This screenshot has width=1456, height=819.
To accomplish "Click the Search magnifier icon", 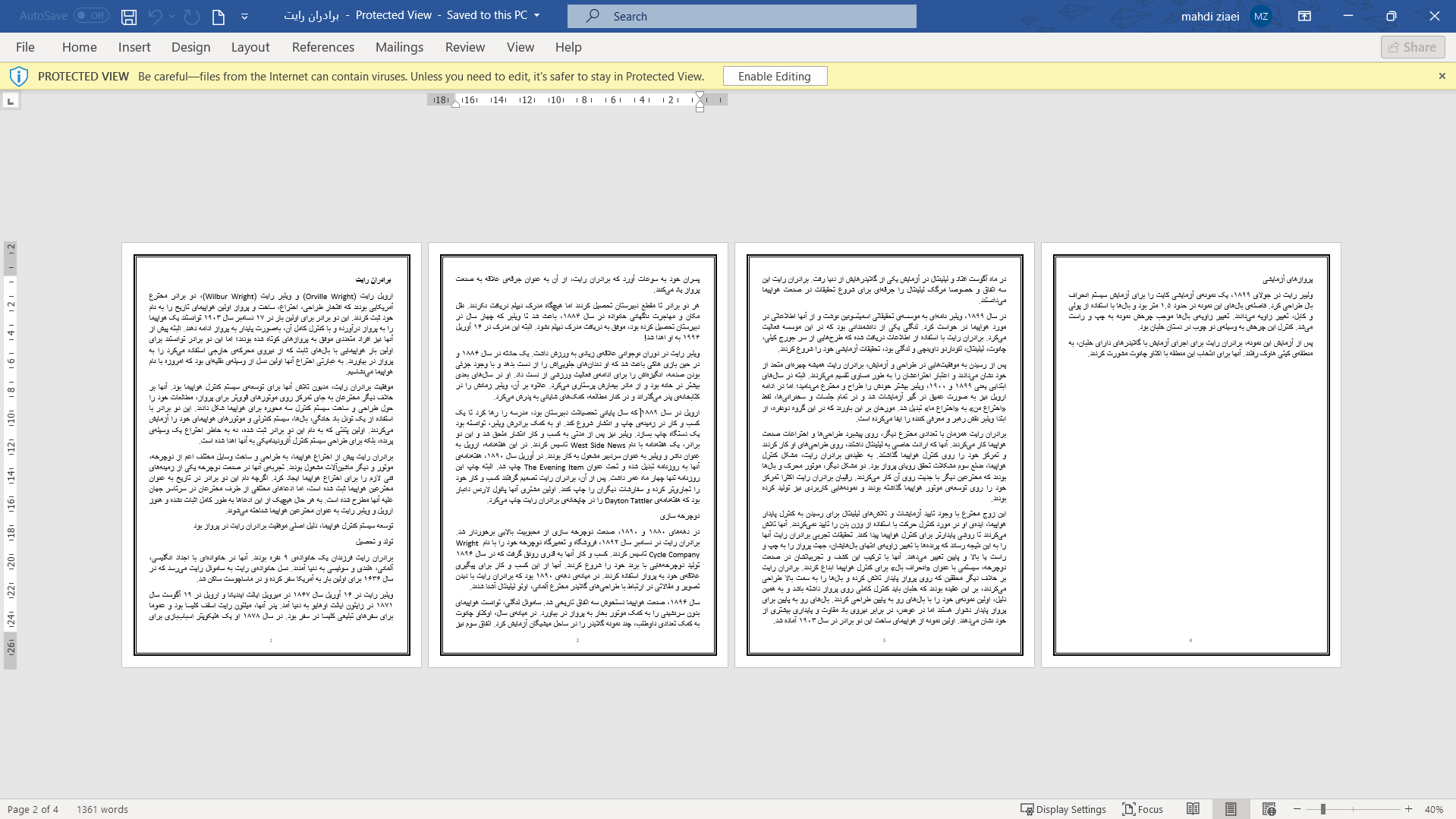I will tap(593, 16).
